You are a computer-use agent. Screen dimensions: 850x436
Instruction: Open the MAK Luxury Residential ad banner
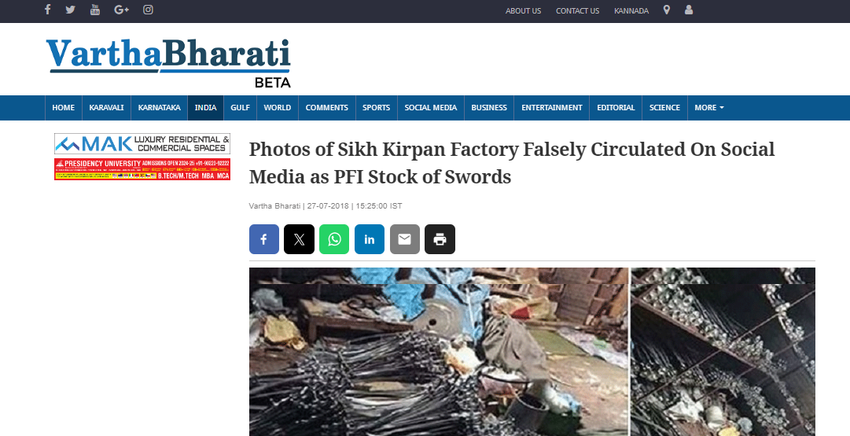[x=142, y=144]
